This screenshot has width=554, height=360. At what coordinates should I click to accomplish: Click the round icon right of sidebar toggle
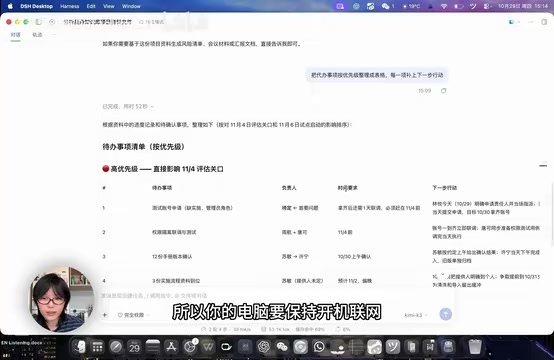pos(52,22)
